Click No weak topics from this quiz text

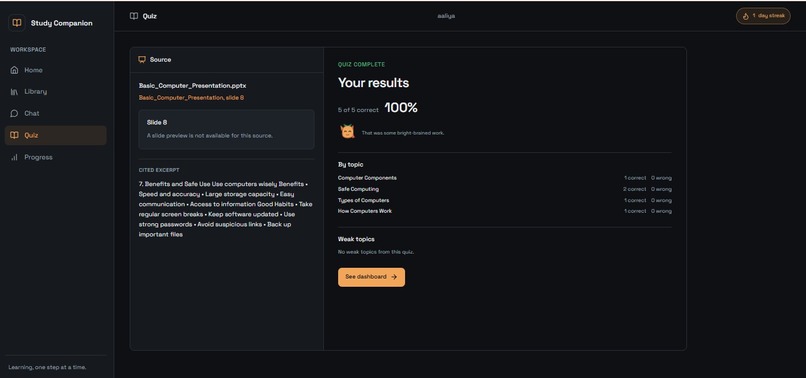pyautogui.click(x=376, y=252)
